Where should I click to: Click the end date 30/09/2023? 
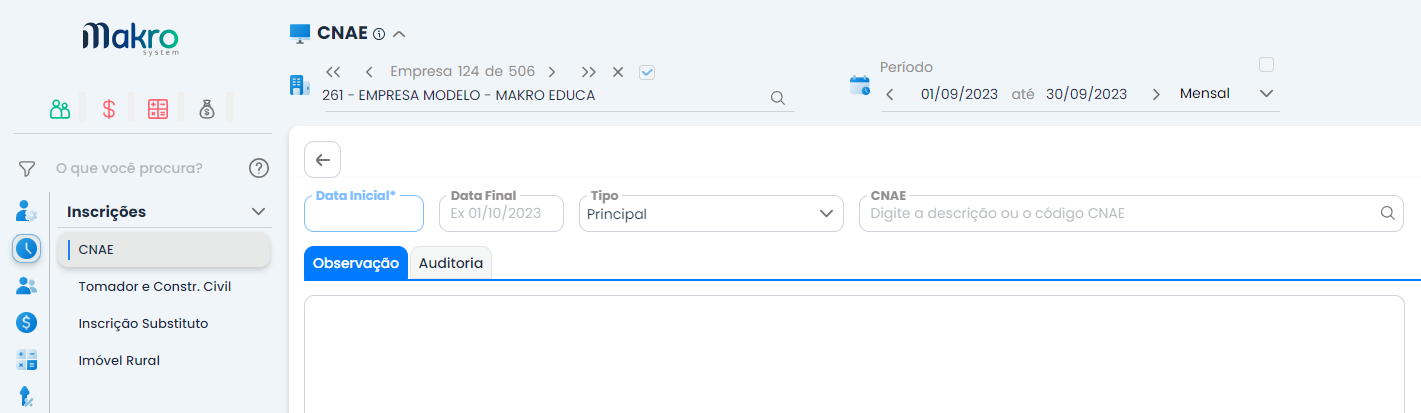[x=1086, y=94]
